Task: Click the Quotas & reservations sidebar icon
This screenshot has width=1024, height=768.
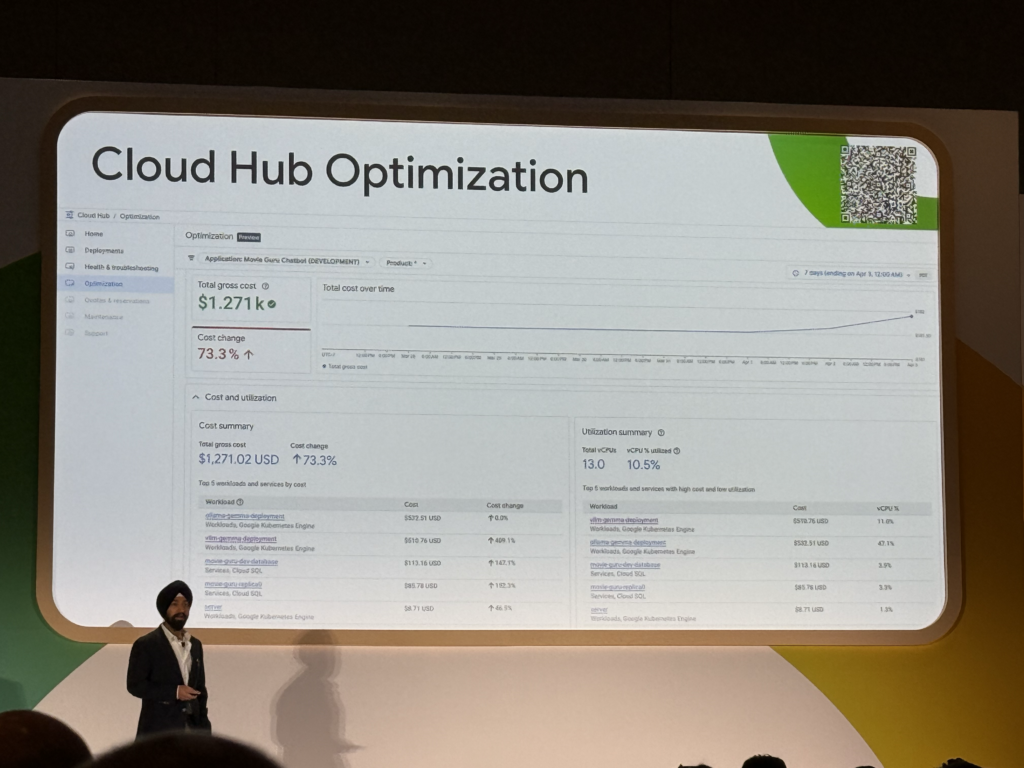Action: [x=70, y=300]
